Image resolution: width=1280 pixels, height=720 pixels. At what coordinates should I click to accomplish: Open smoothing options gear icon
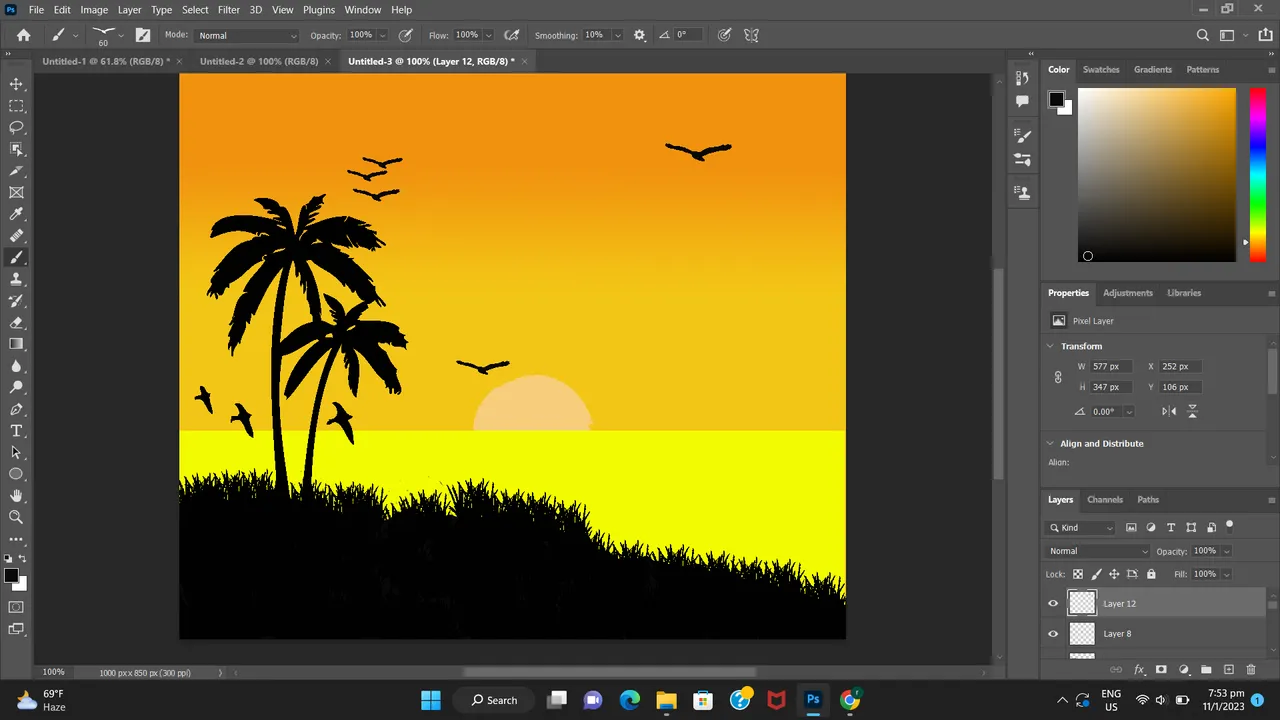[640, 35]
